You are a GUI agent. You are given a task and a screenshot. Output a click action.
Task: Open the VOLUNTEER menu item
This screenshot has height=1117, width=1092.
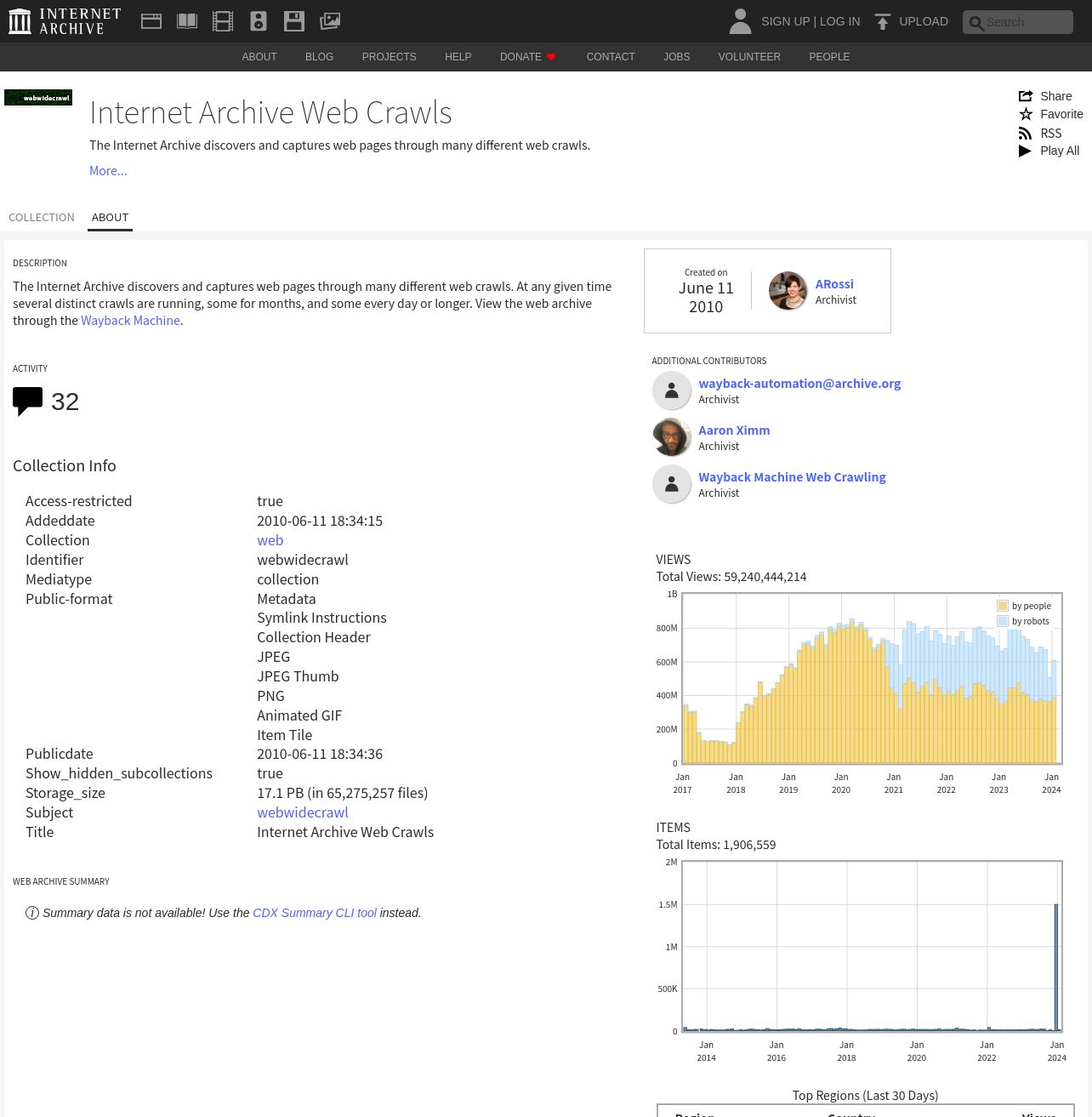pyautogui.click(x=749, y=57)
